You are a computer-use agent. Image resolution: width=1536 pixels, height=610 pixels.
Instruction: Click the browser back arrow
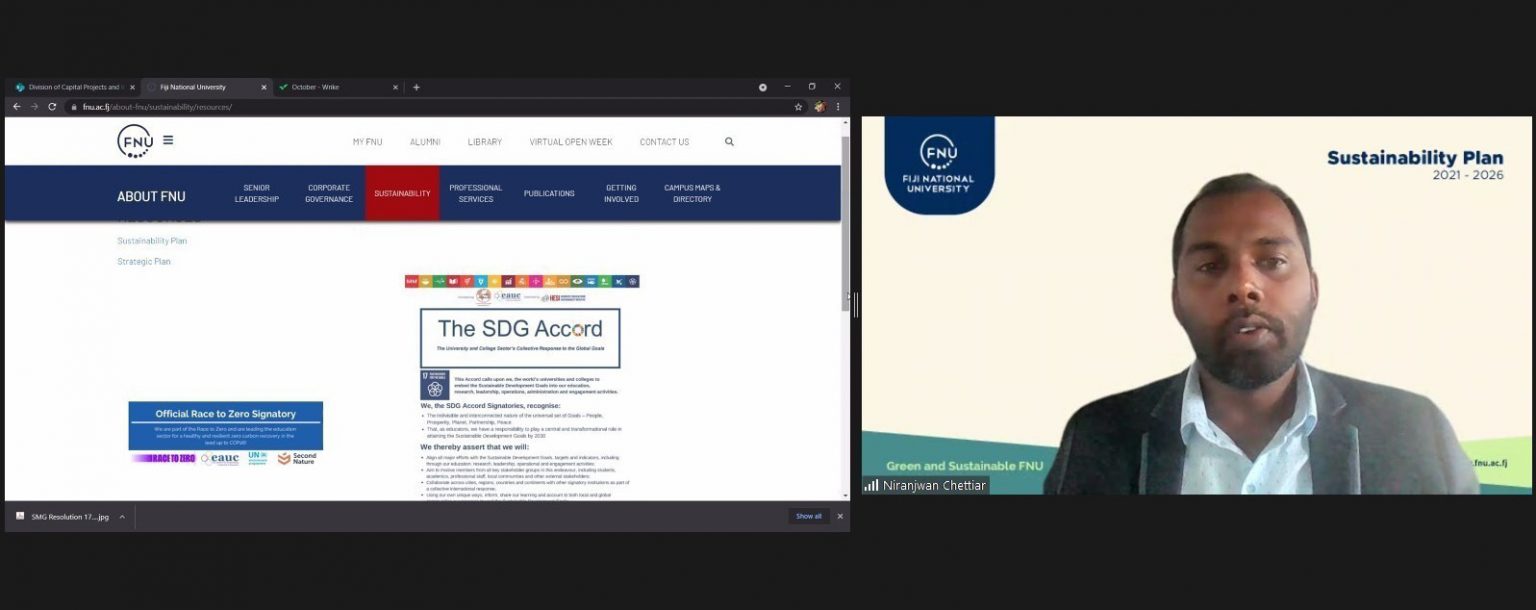pyautogui.click(x=16, y=107)
